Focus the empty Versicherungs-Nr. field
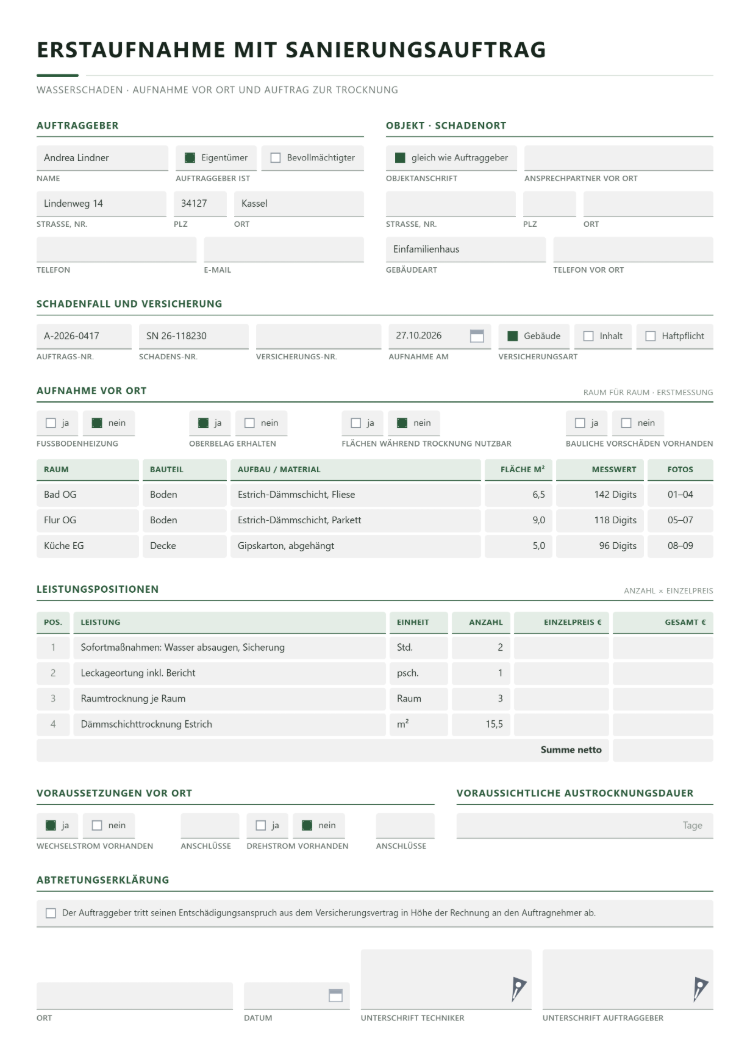 (319, 336)
